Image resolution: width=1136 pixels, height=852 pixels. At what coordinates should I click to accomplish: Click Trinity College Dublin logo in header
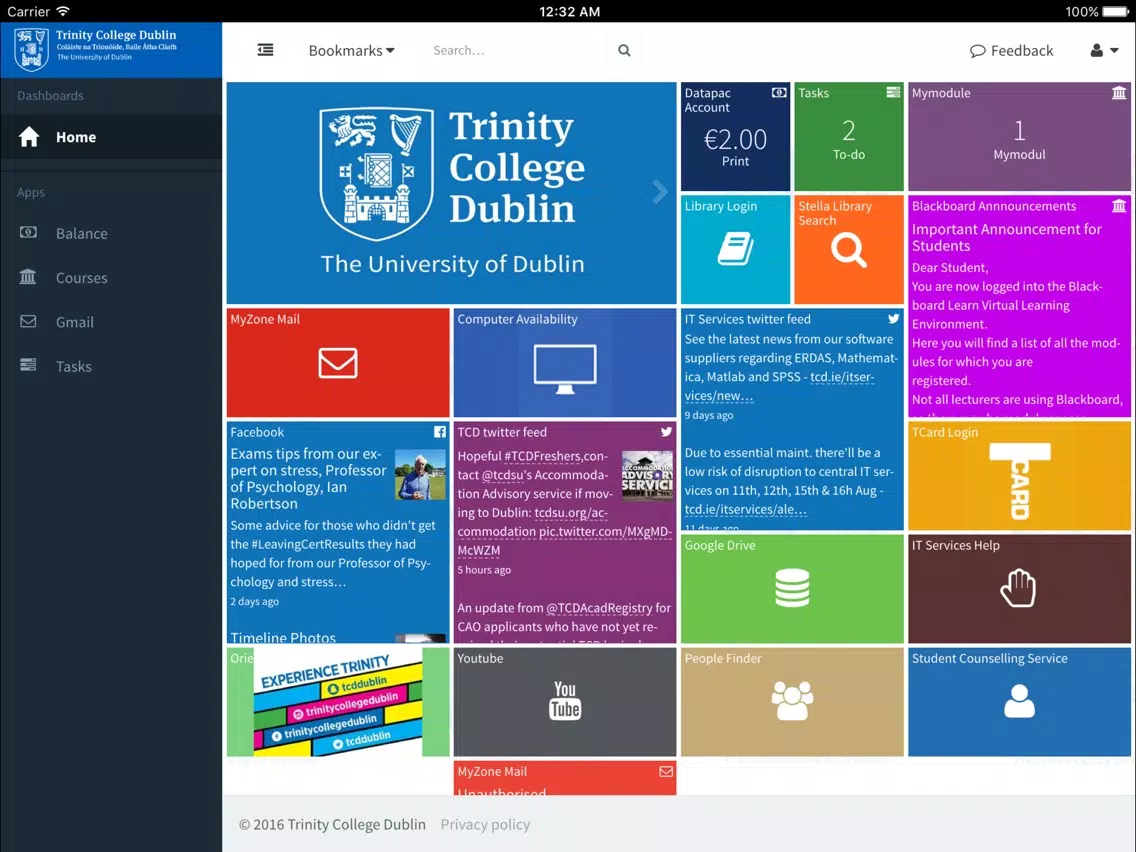click(x=96, y=49)
